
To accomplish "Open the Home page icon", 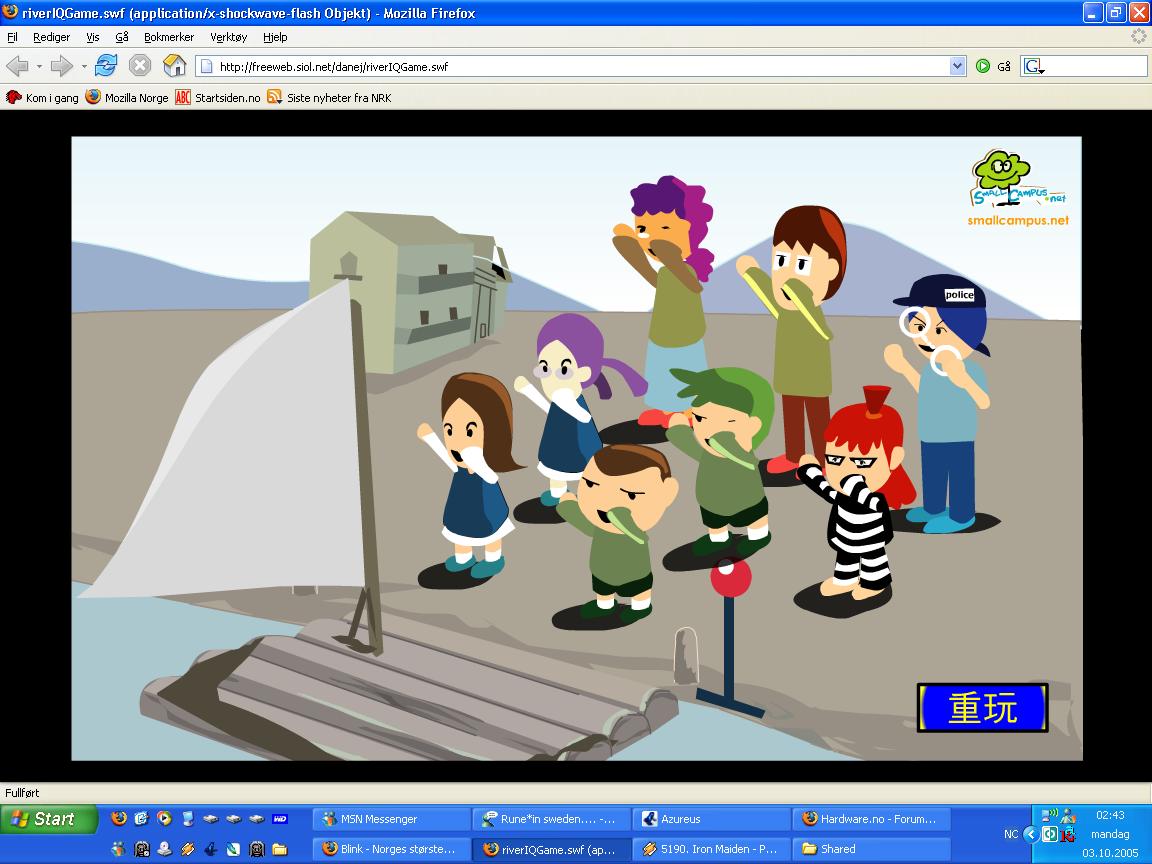I will click(x=174, y=65).
